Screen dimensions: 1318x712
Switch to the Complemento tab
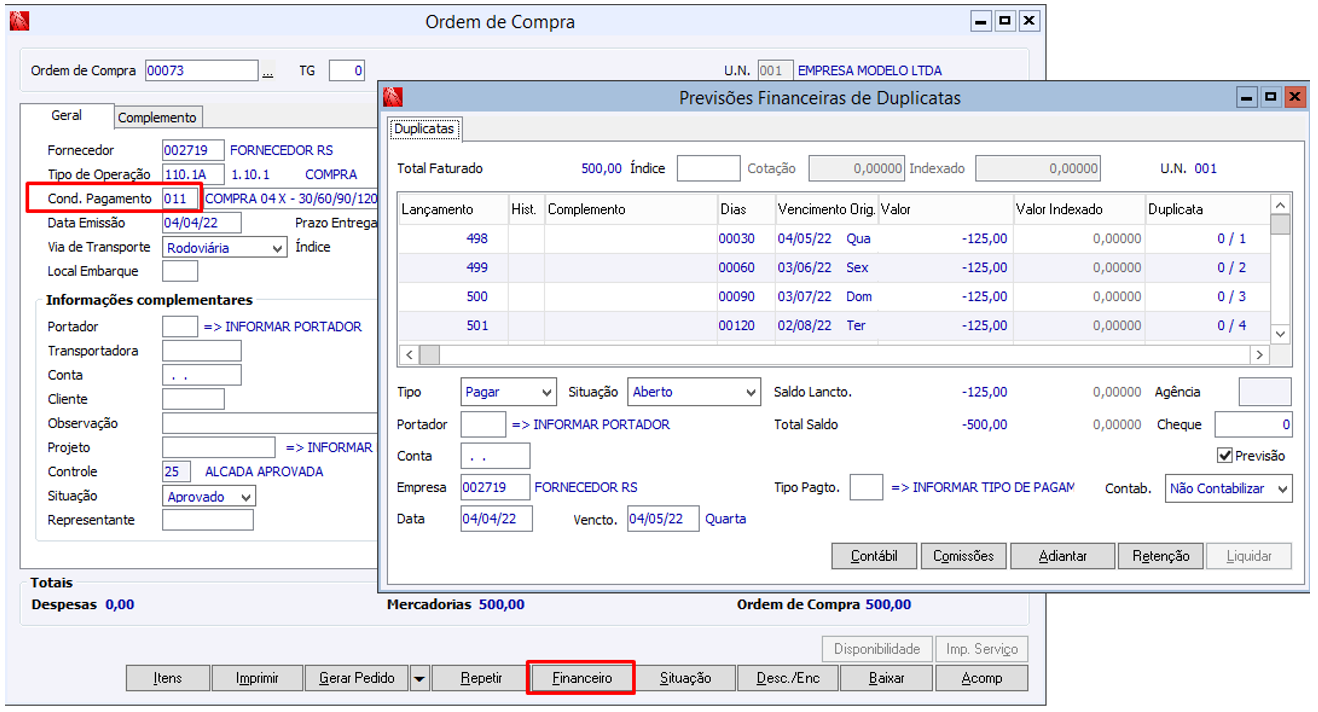pos(158,117)
